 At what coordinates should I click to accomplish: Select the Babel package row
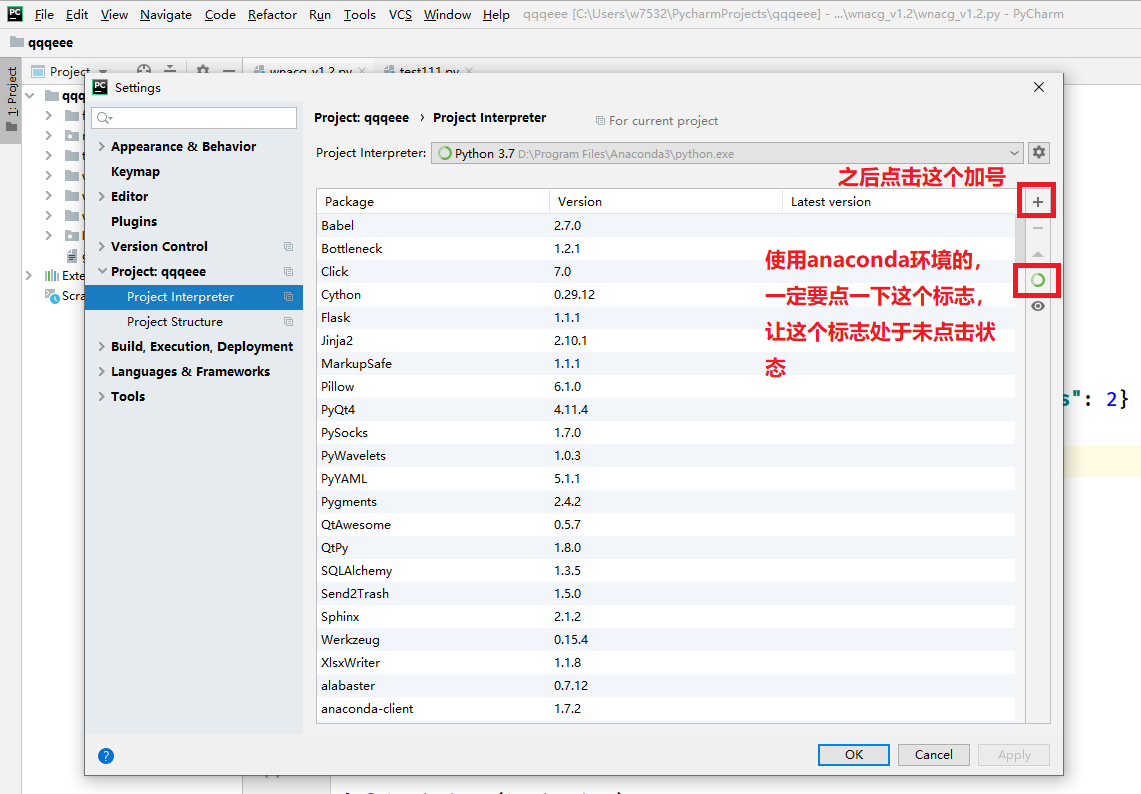[666, 226]
